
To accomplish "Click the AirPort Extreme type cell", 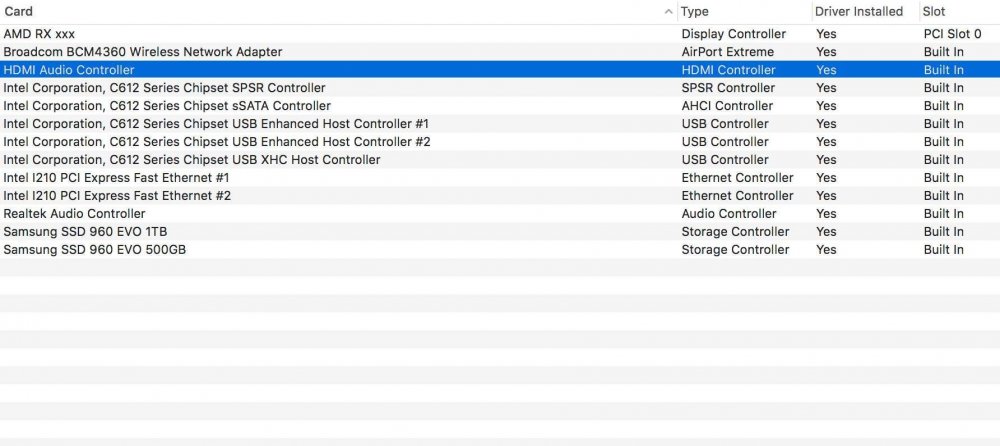I will click(728, 52).
